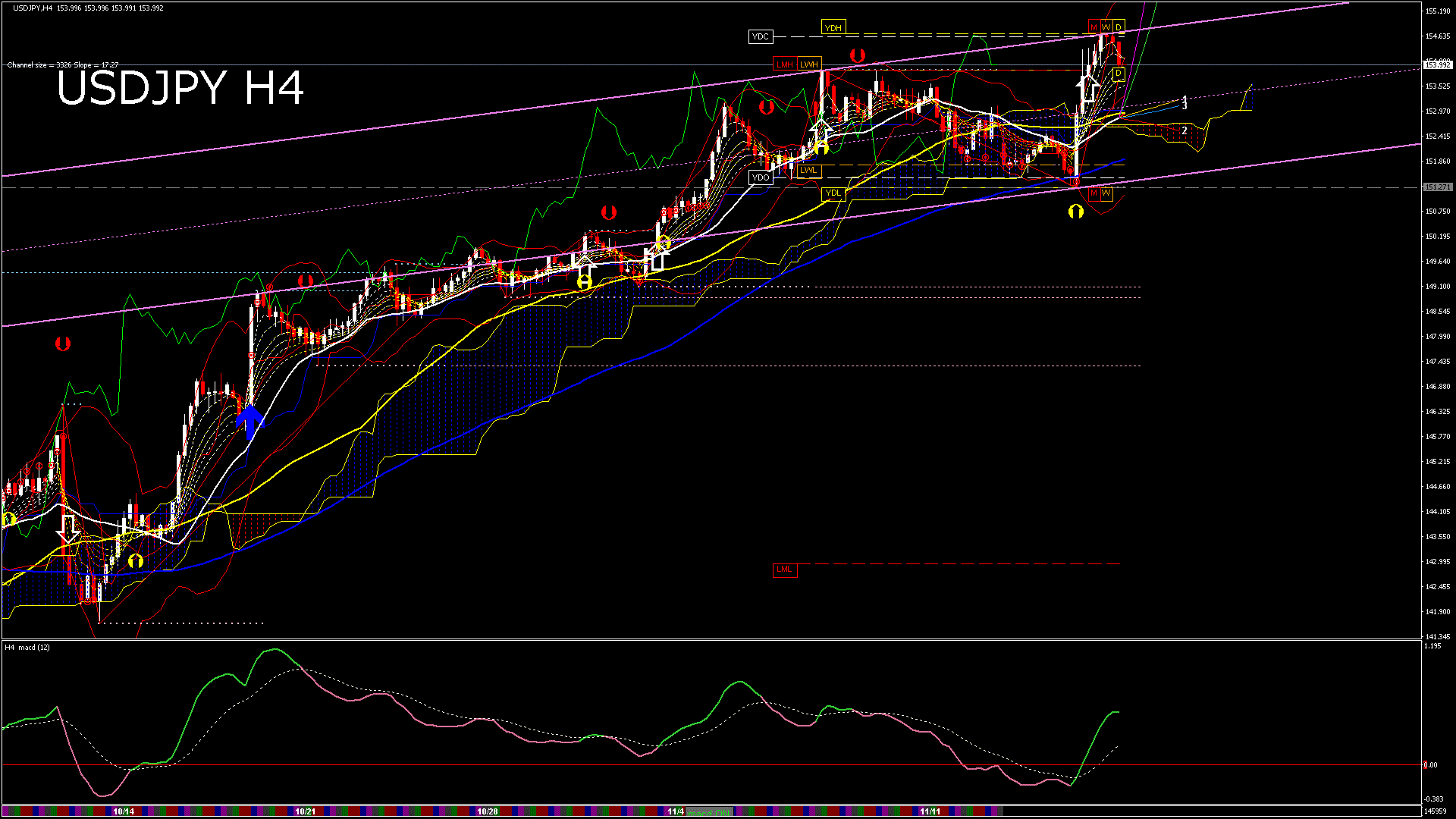This screenshot has height=819, width=1456.
Task: Select the orange LWL level label
Action: tap(808, 170)
